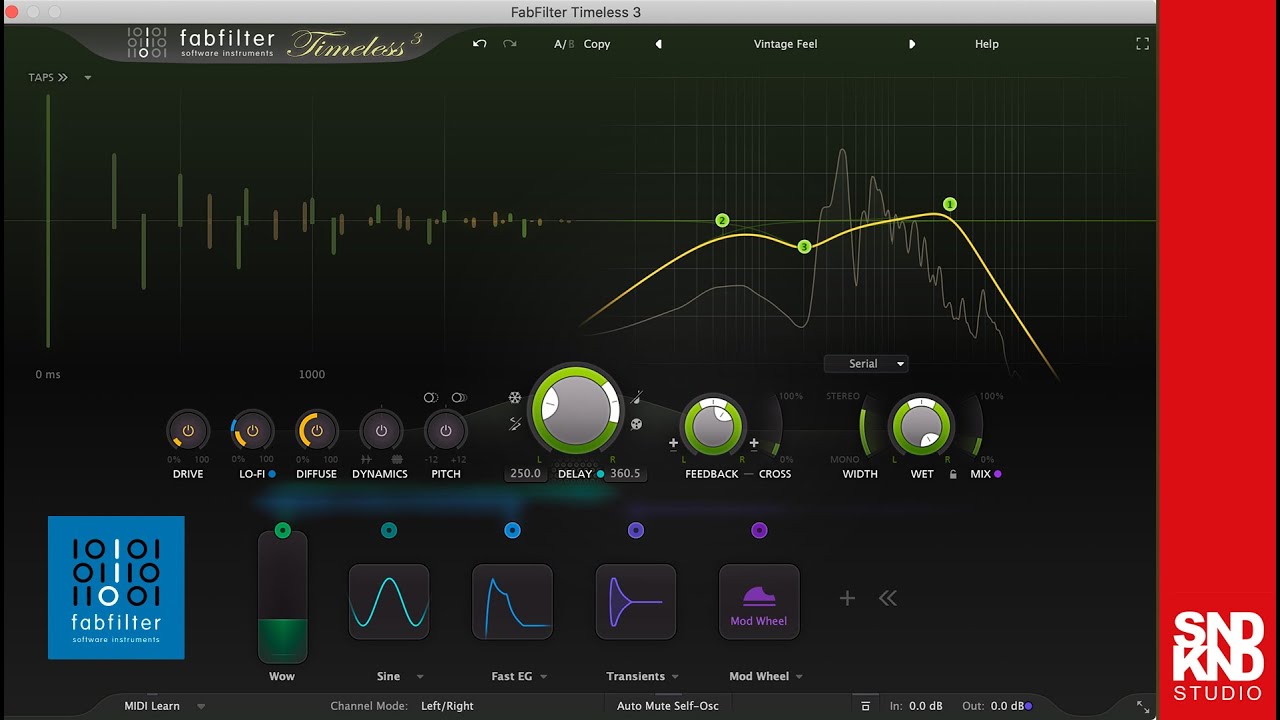
Task: Click the right delay time field 360.5
Action: click(x=625, y=474)
